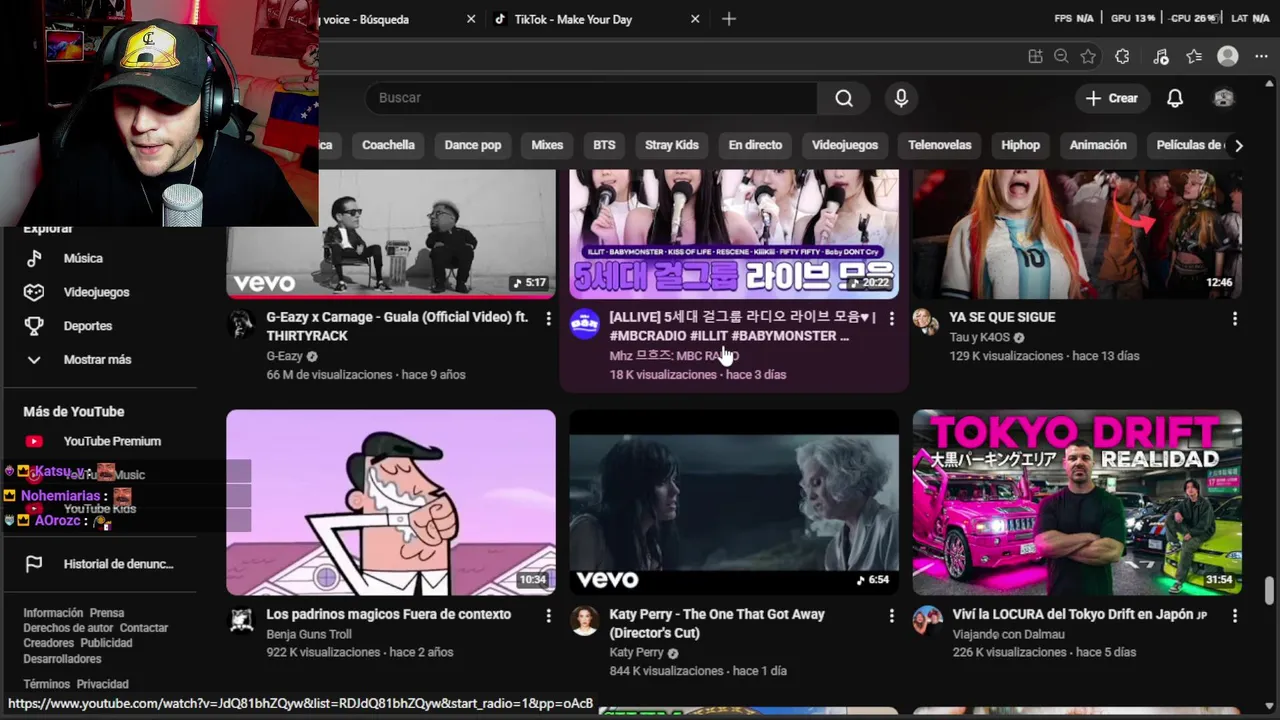
Task: Open Benja Guns Troll channel name
Action: (x=309, y=634)
